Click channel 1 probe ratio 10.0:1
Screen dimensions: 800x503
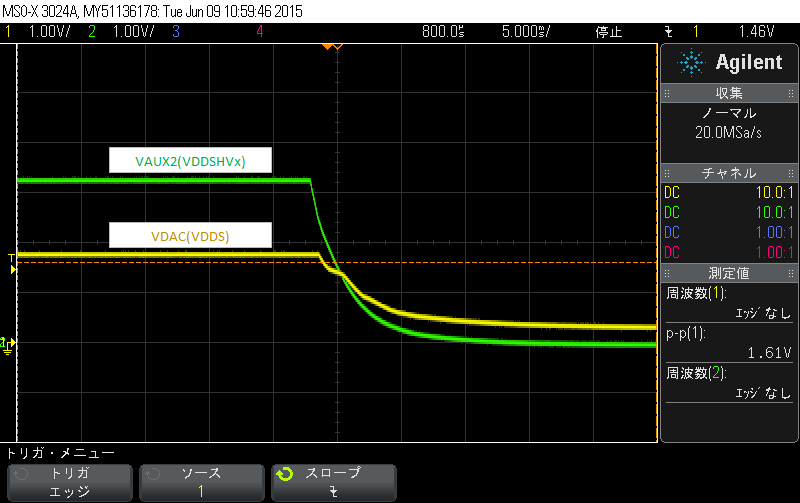point(774,192)
